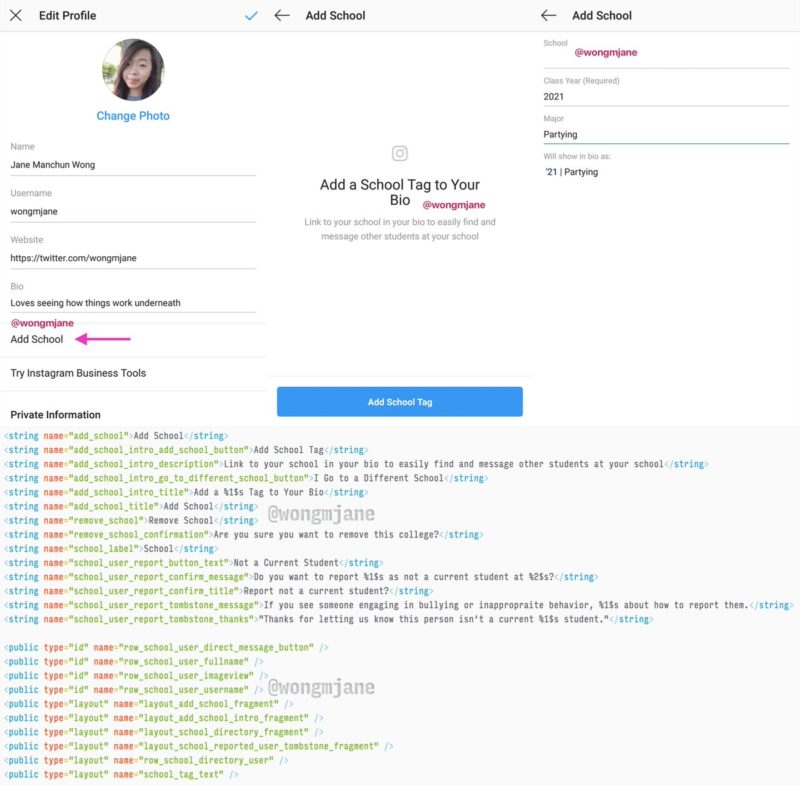Click the row_school_directory_user code line

point(146,760)
